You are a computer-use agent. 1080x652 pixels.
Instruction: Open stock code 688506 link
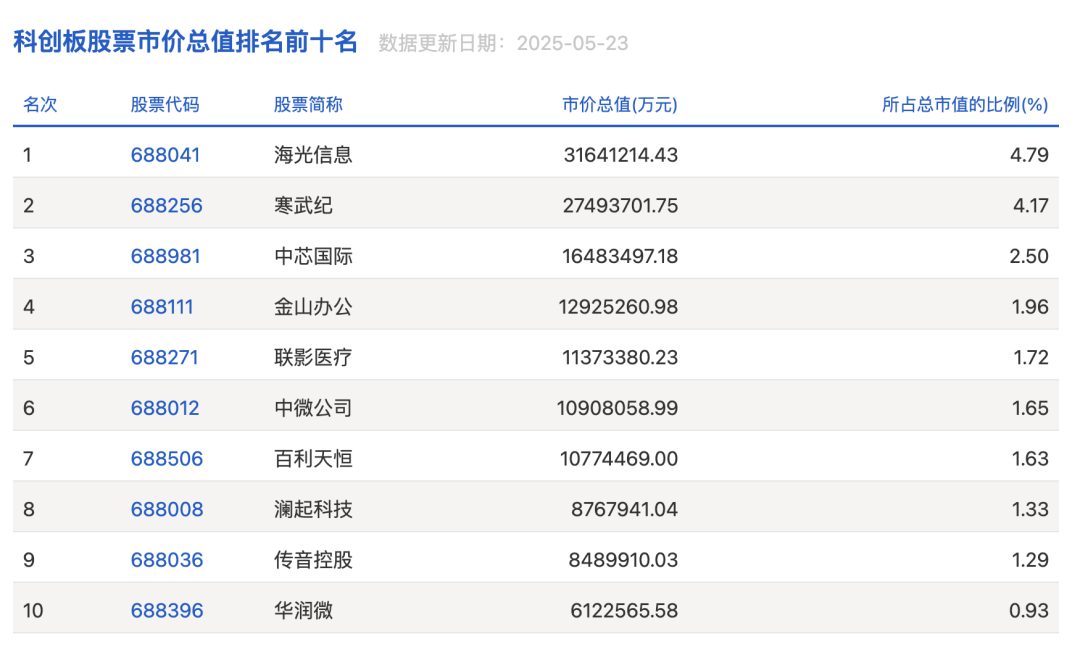(x=167, y=459)
